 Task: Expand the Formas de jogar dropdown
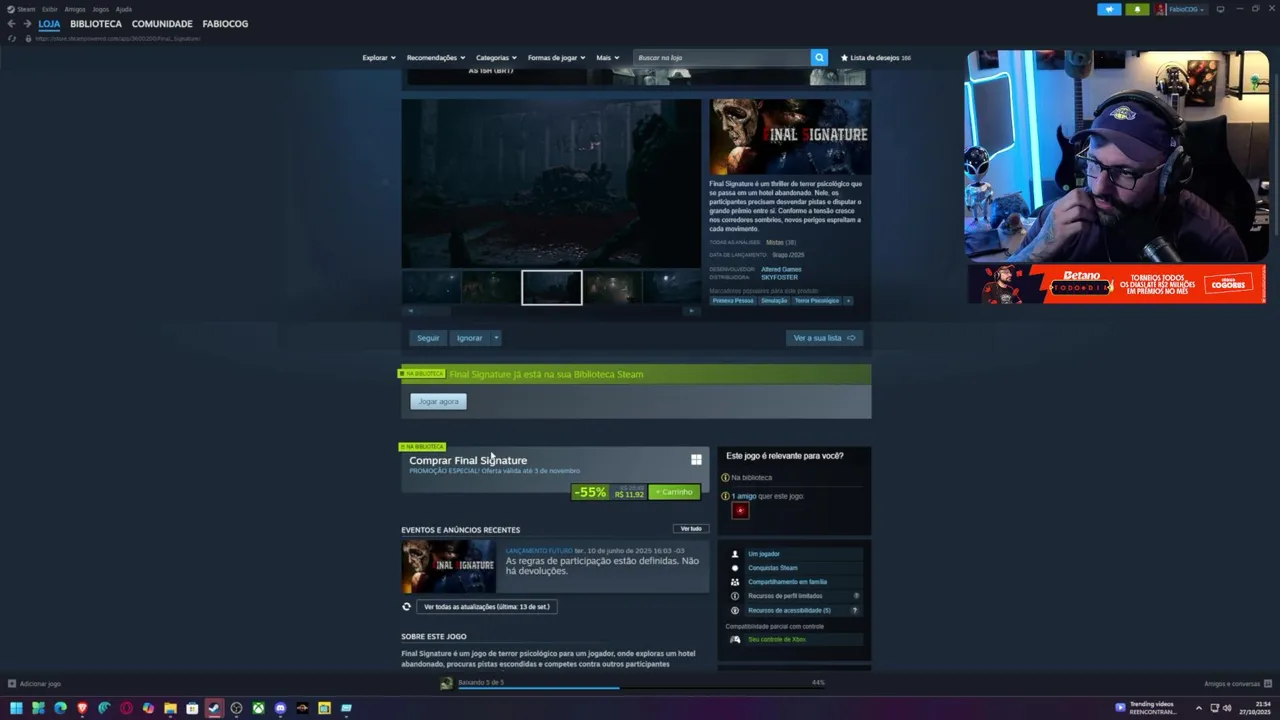click(x=557, y=58)
